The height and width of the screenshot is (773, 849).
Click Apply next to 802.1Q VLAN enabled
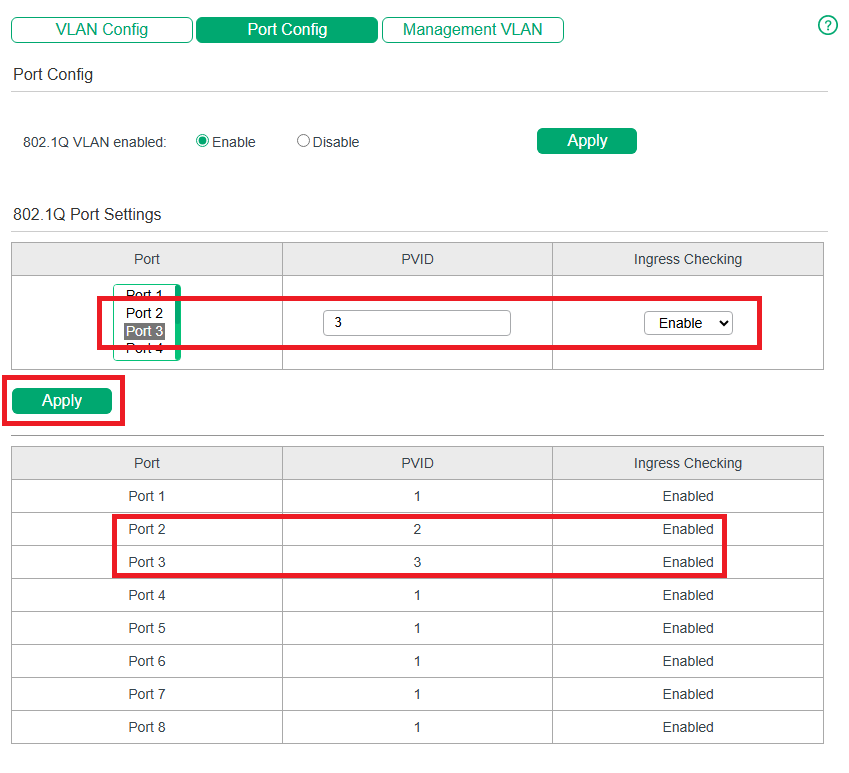pyautogui.click(x=587, y=141)
